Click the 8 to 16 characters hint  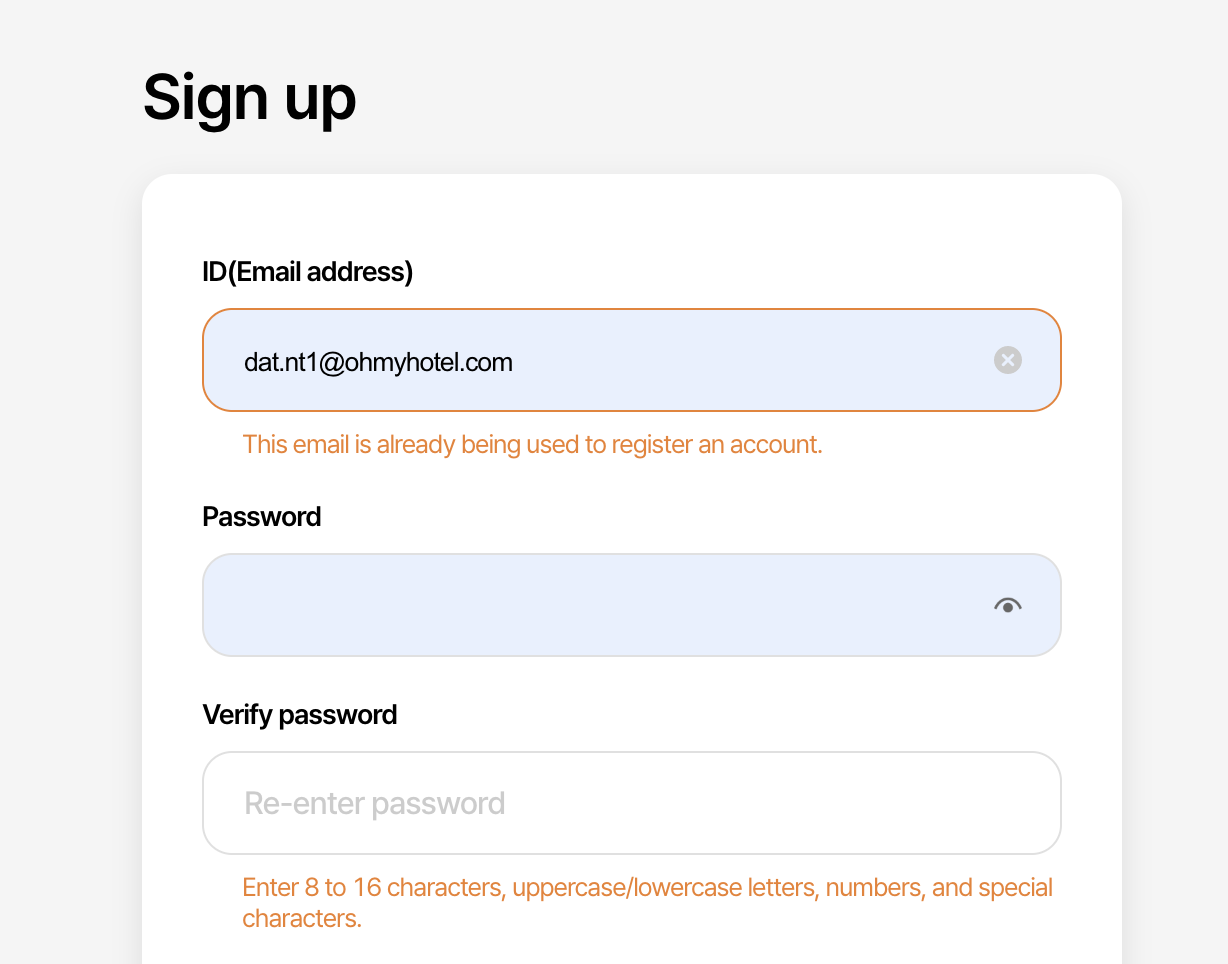pos(647,888)
